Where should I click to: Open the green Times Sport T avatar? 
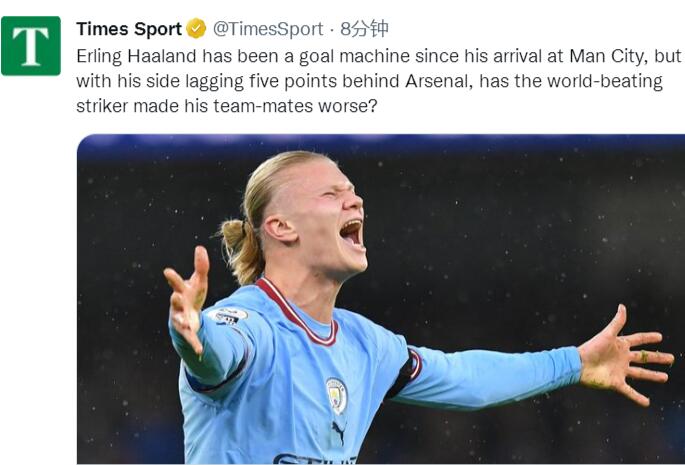31,46
